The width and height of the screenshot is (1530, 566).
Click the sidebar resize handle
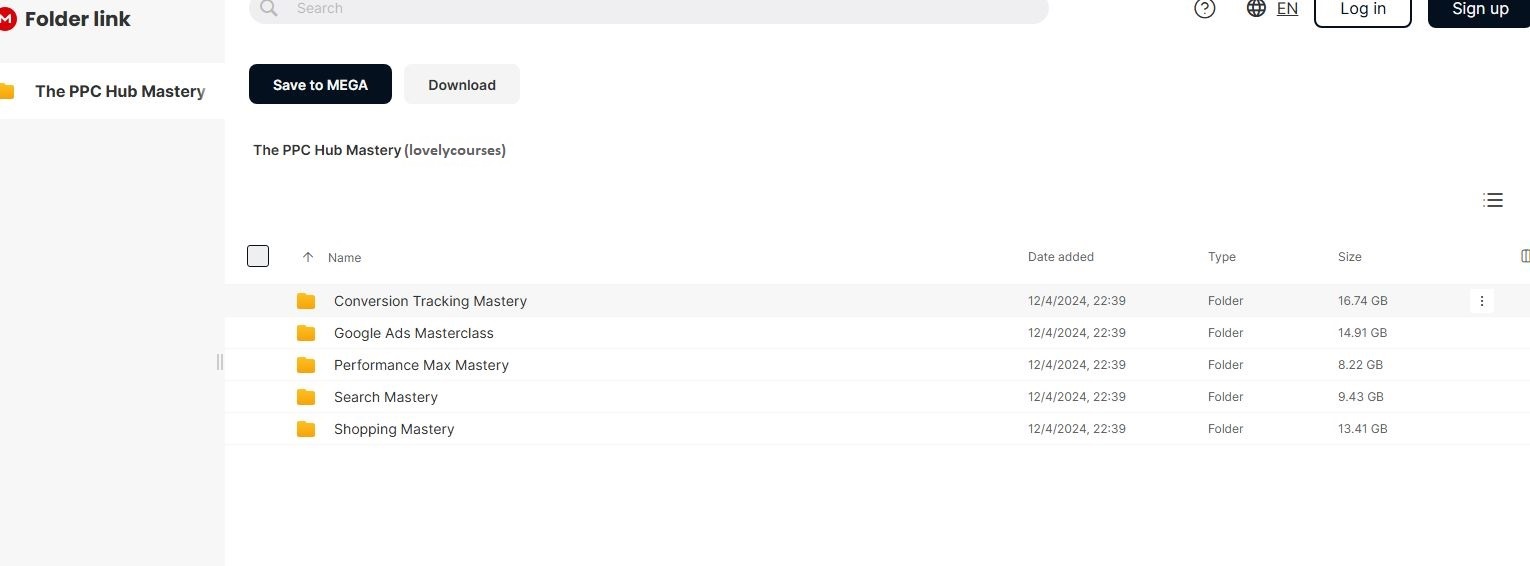click(220, 362)
